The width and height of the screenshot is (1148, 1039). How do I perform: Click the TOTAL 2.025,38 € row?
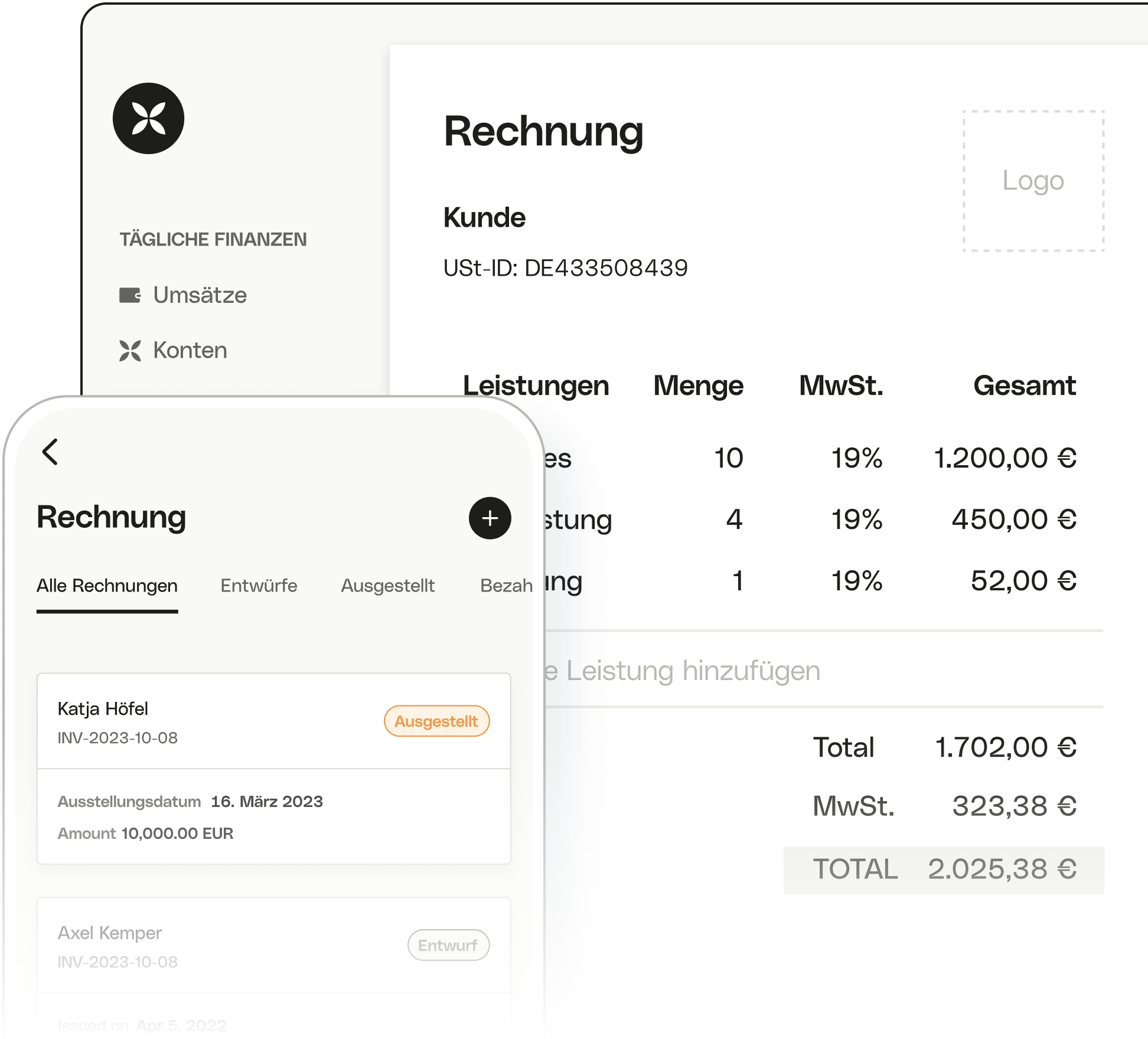coord(944,870)
